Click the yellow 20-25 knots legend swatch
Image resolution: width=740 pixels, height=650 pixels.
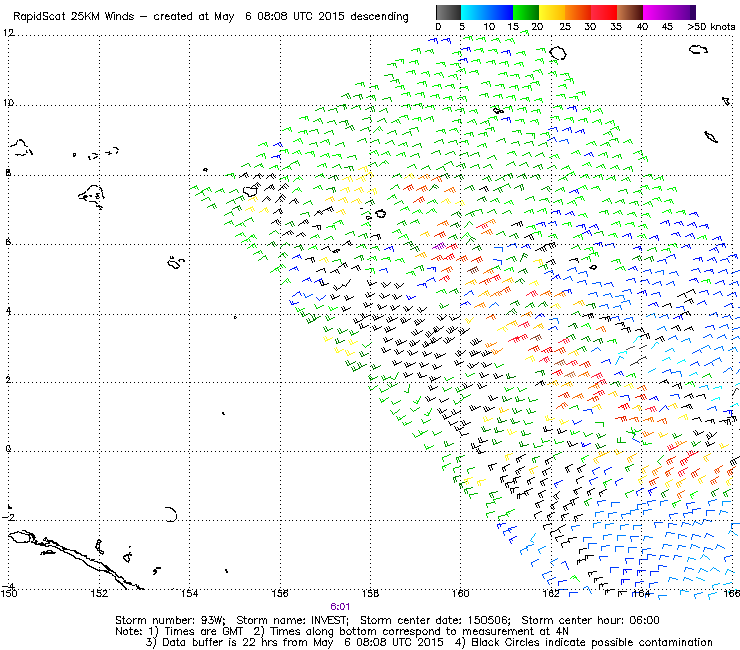click(x=552, y=12)
